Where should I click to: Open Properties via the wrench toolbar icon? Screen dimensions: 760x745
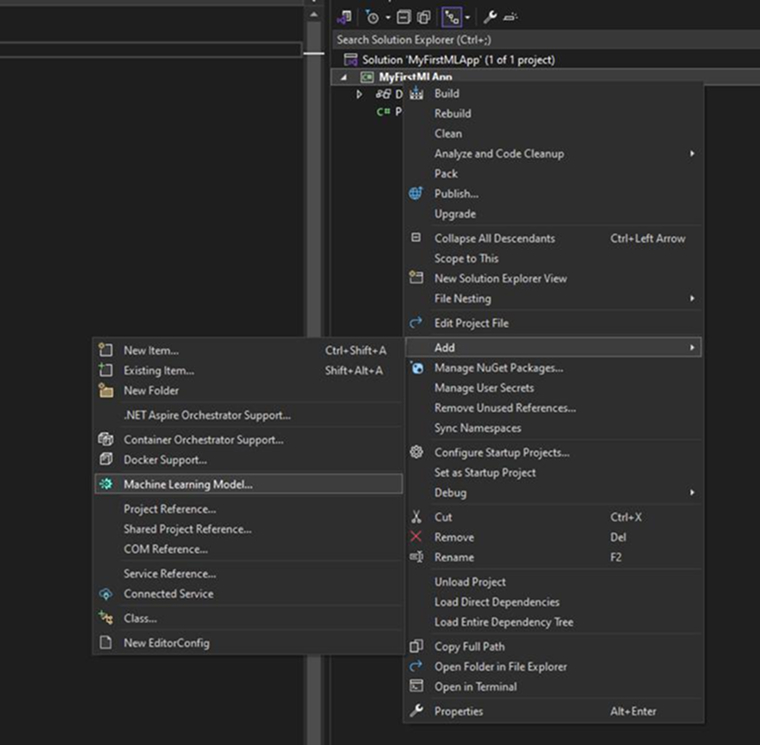click(x=490, y=17)
